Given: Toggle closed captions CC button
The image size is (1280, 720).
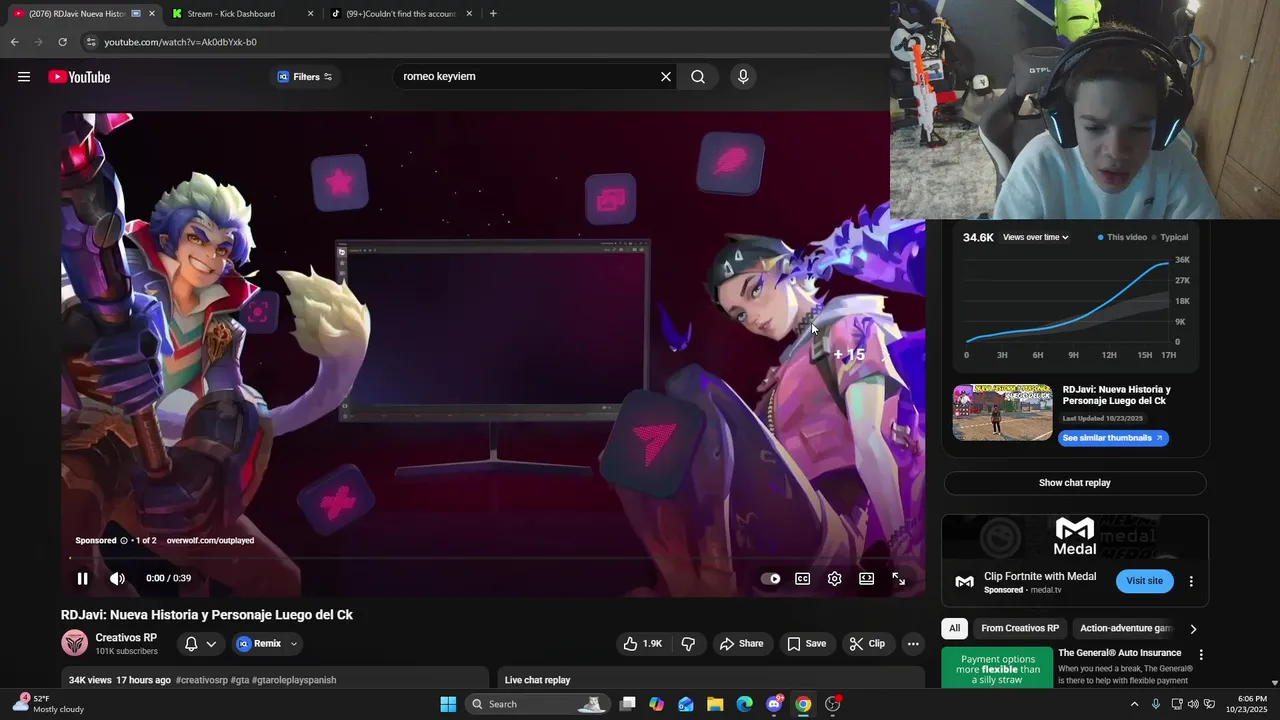Looking at the screenshot, I should 803,578.
